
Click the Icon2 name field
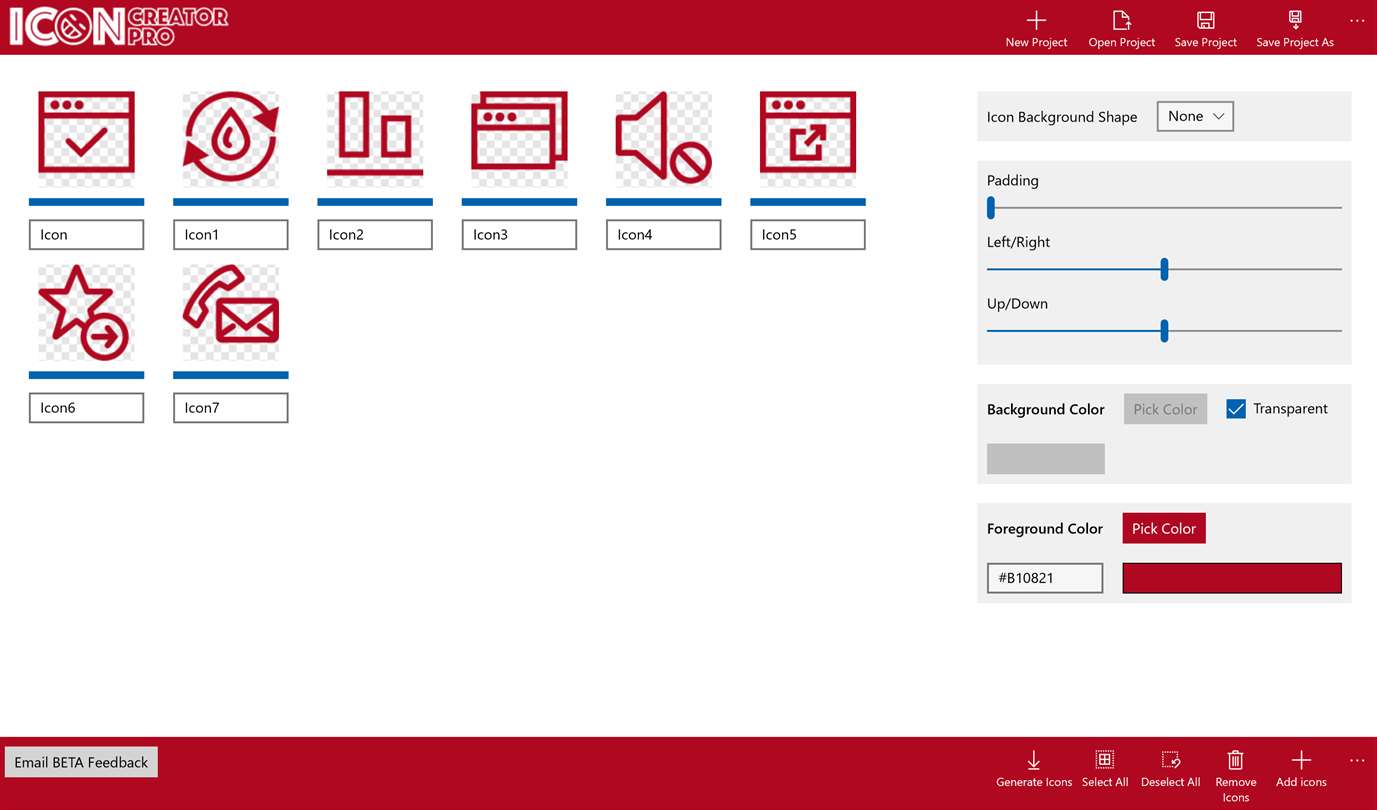[375, 235]
